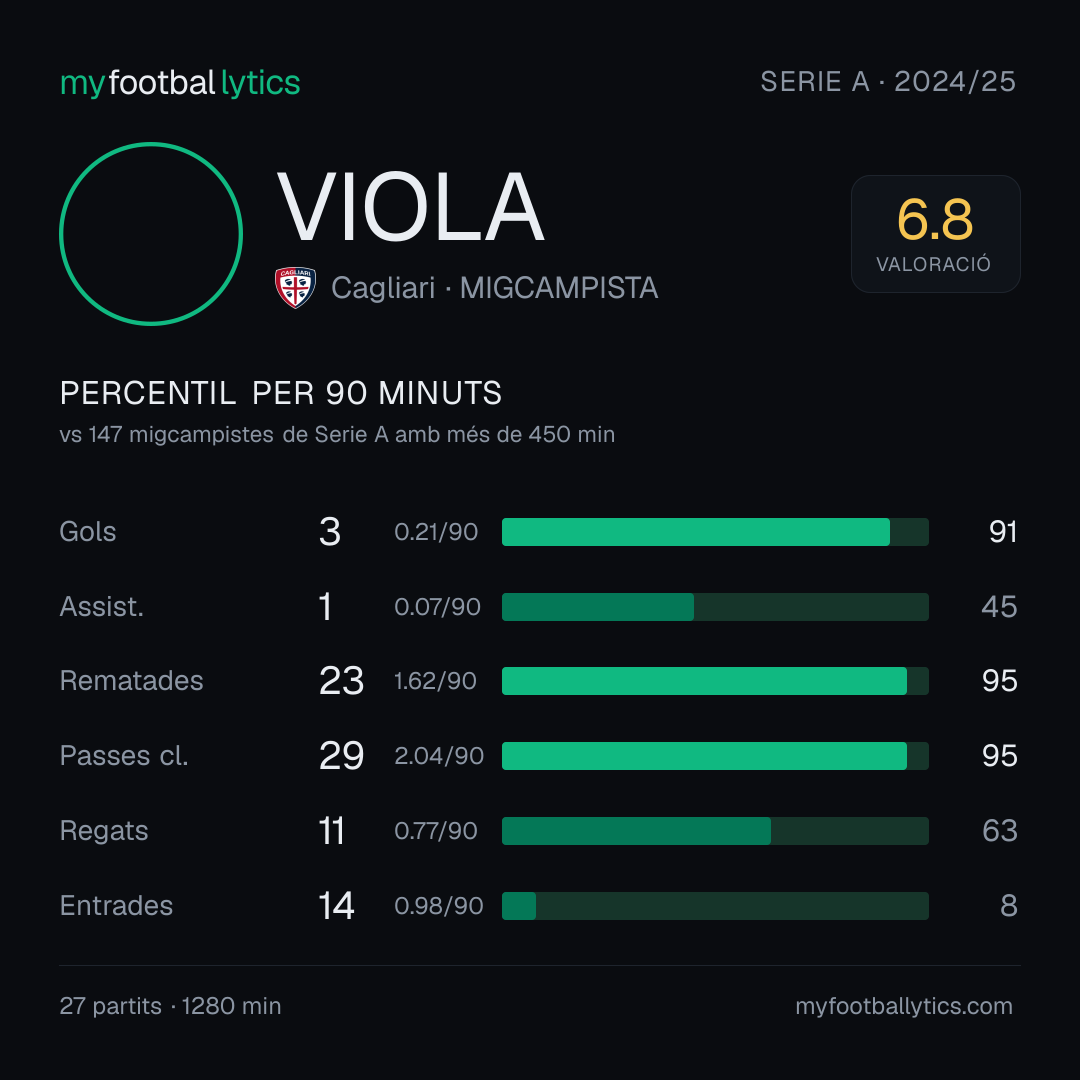Click the SERIE A · 2024/25 label

pos(888,82)
